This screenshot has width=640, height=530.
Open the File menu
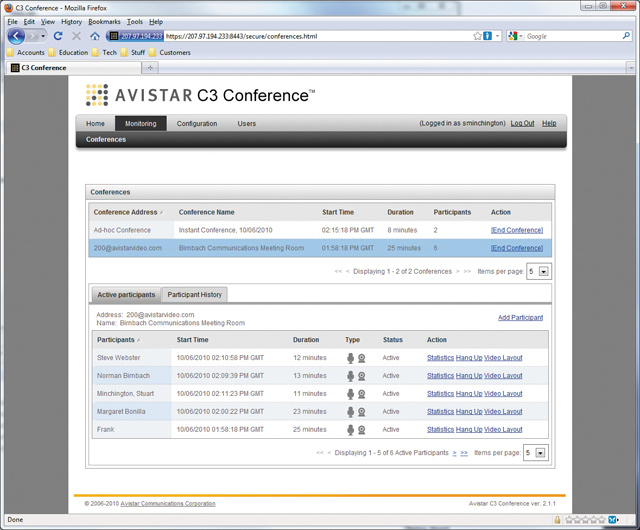point(12,22)
